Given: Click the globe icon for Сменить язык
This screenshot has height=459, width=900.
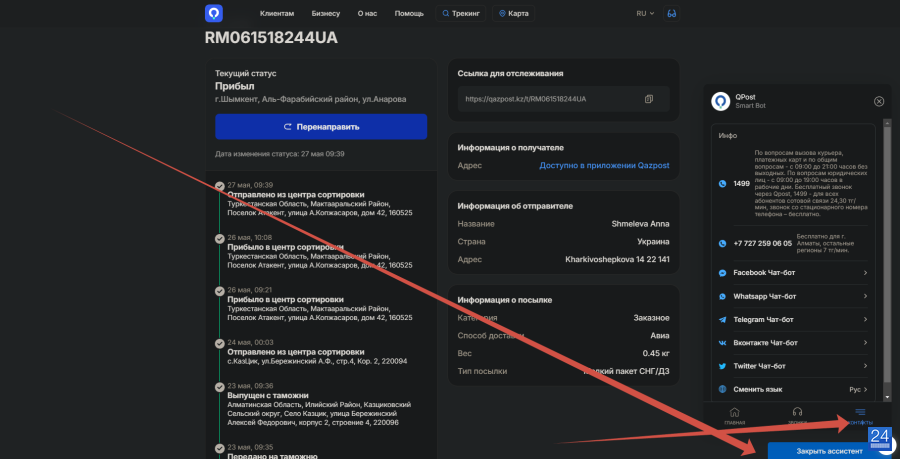Looking at the screenshot, I should pos(722,389).
